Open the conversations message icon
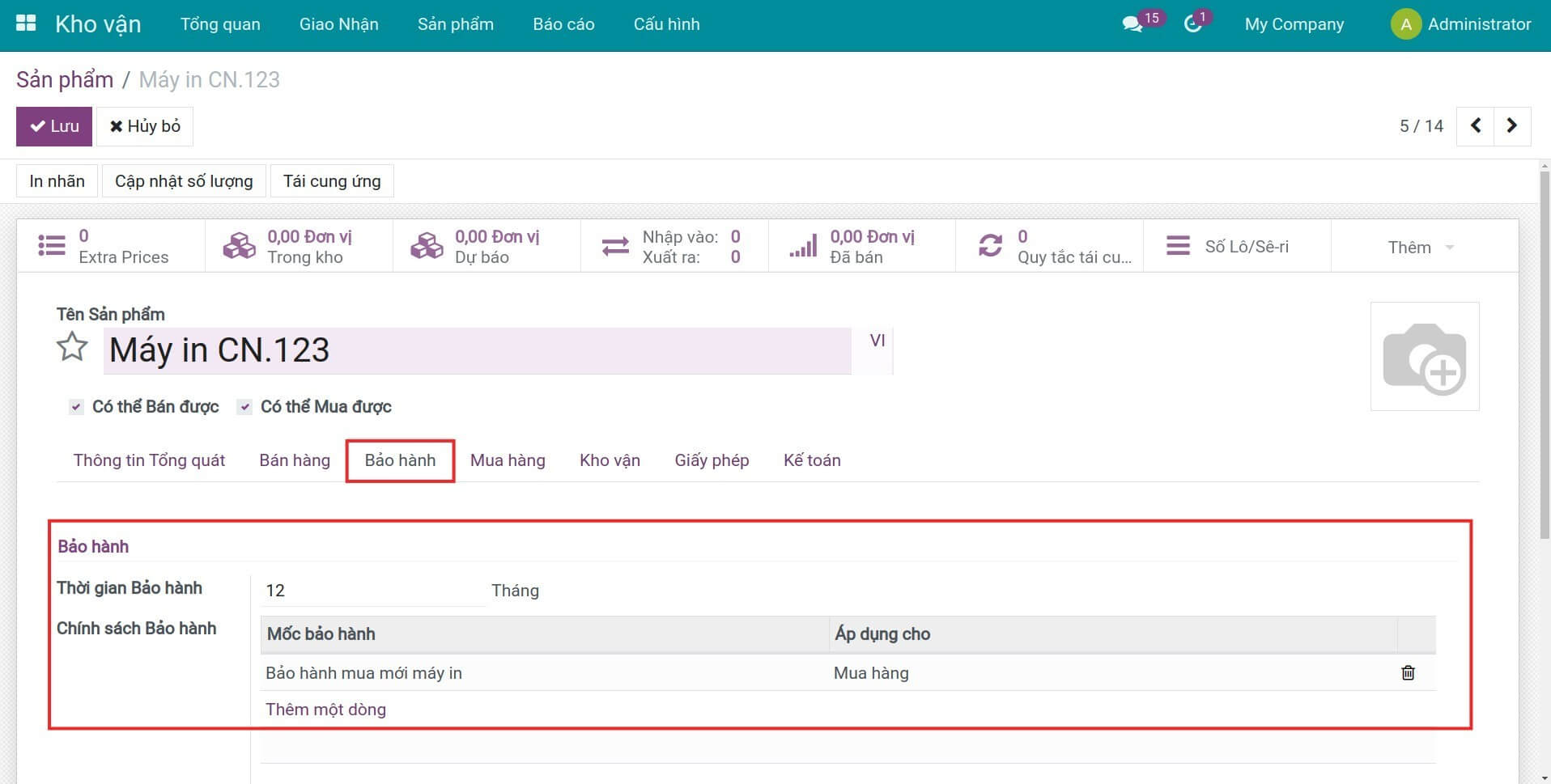Image resolution: width=1551 pixels, height=784 pixels. pos(1132,24)
